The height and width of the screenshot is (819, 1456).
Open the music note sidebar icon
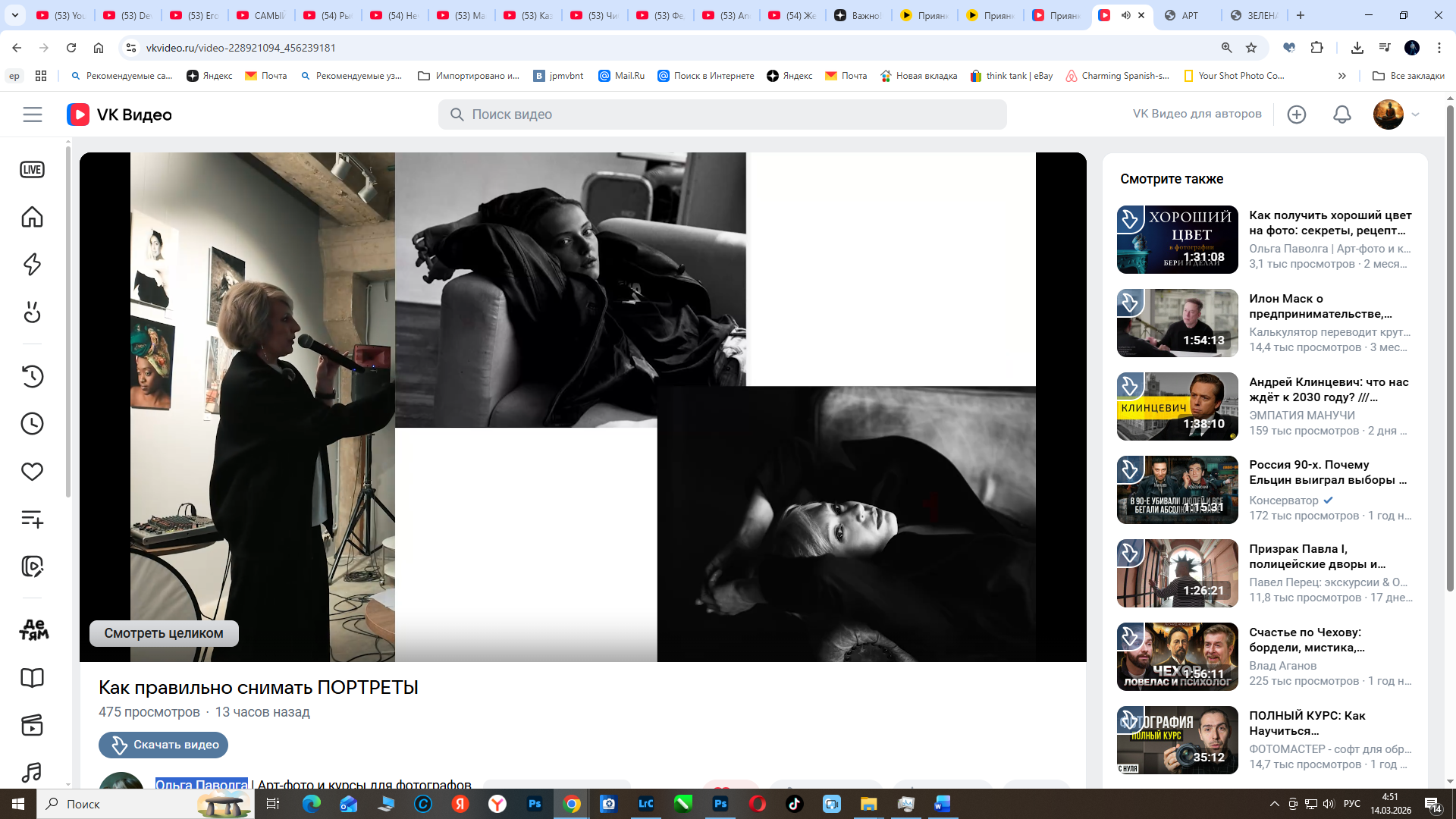[x=32, y=772]
